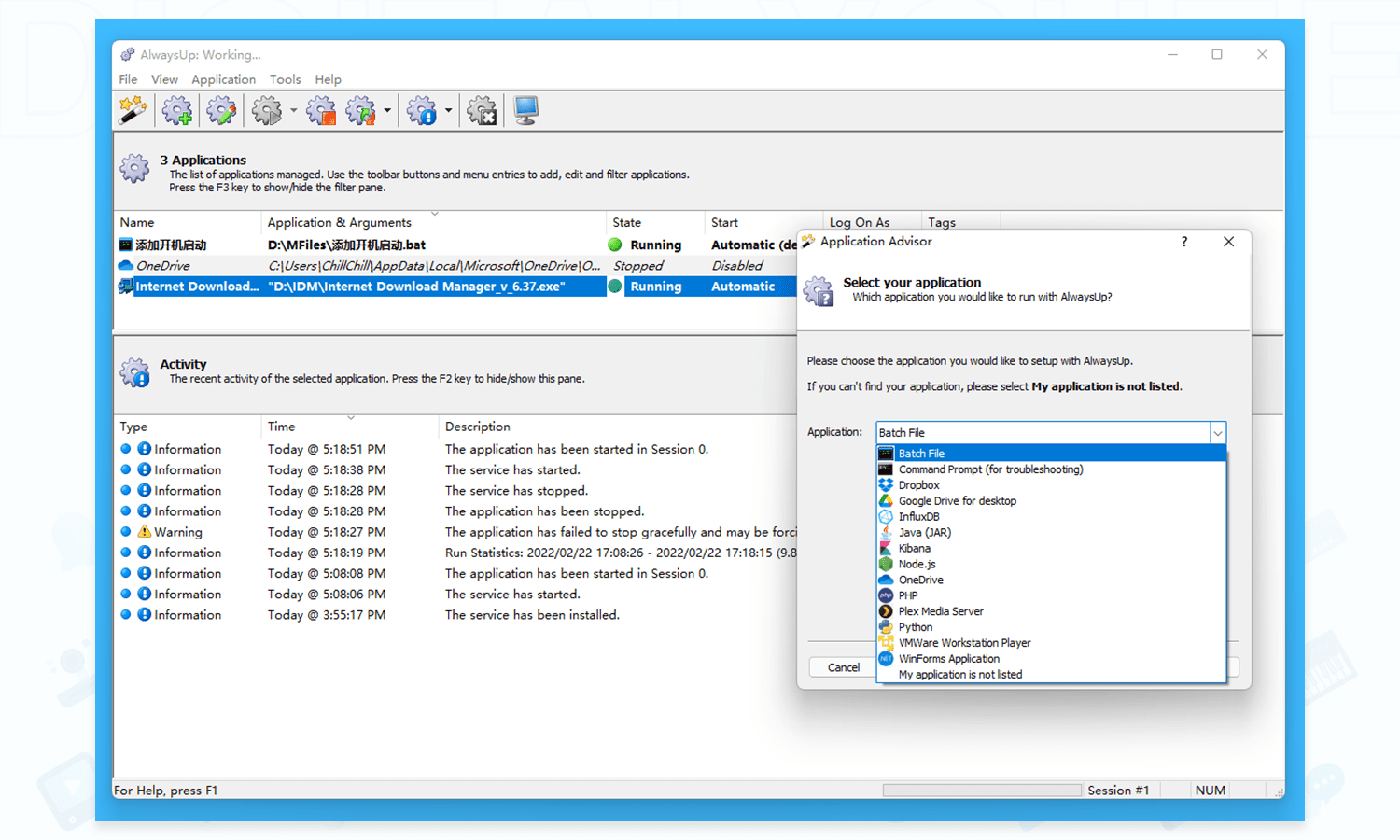Click the Add Application gear-plus icon
The image size is (1400, 840).
[177, 110]
